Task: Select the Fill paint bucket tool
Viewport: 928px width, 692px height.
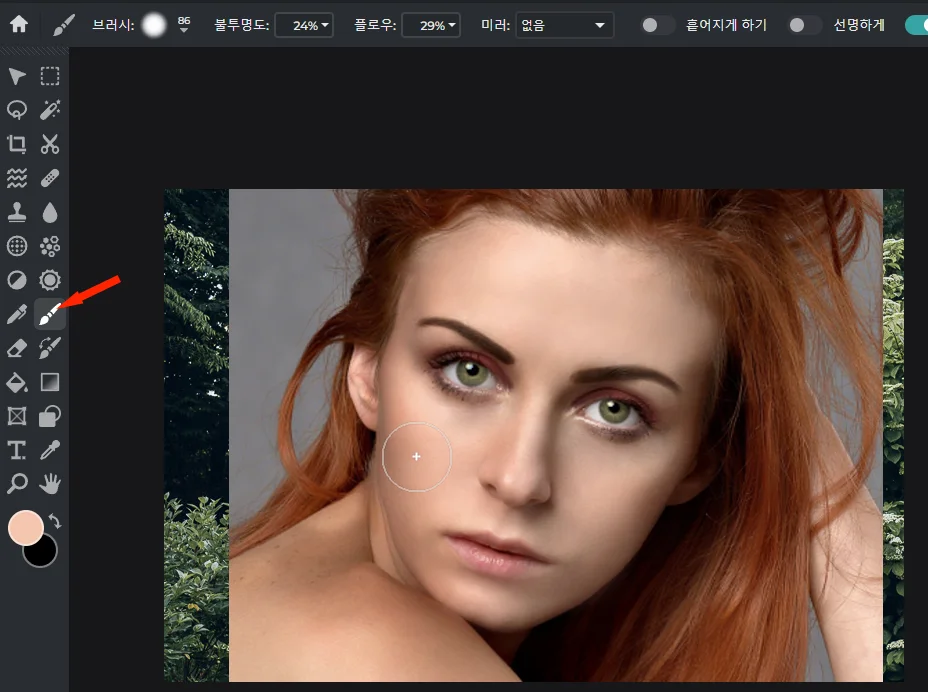Action: [x=17, y=382]
